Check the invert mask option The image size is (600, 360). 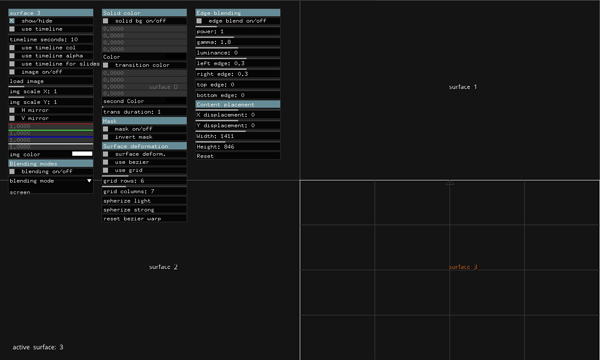[x=106, y=137]
